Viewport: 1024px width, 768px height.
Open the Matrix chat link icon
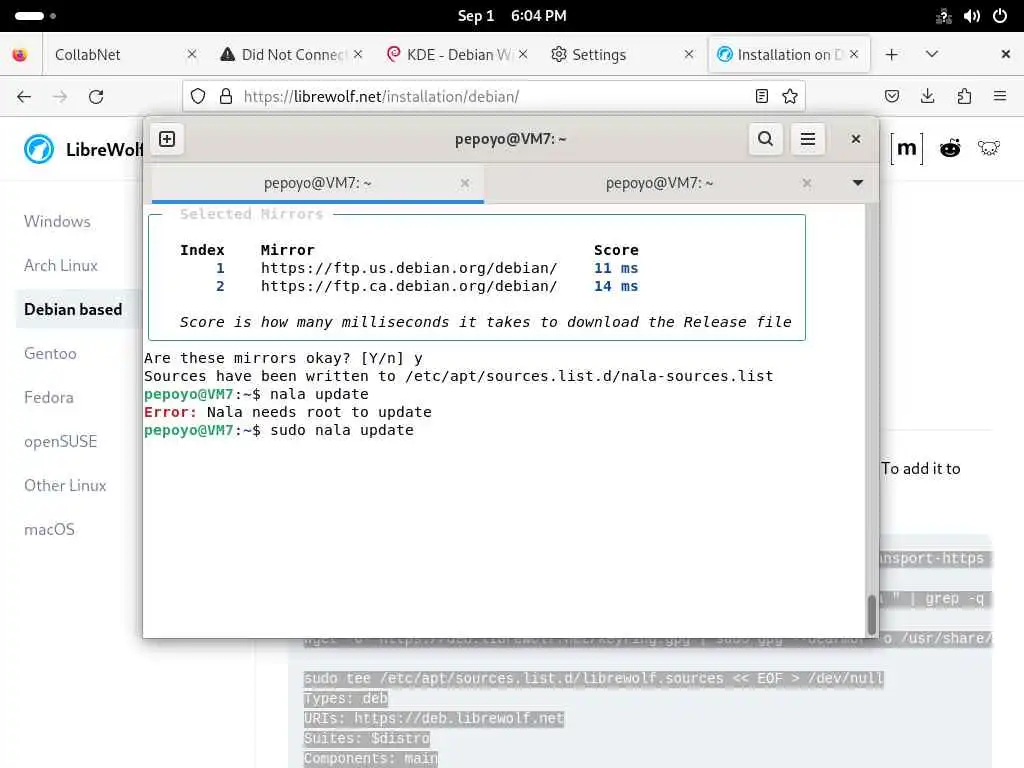(x=906, y=149)
